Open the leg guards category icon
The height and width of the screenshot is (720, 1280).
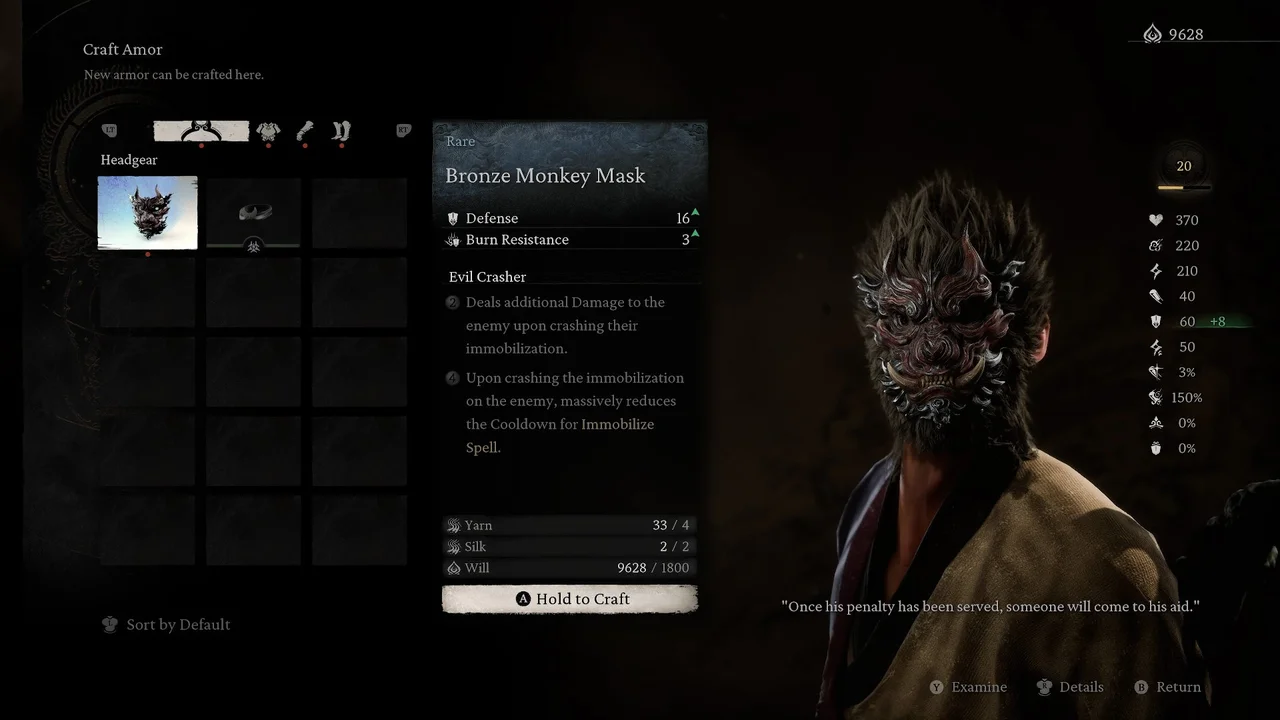[341, 131]
